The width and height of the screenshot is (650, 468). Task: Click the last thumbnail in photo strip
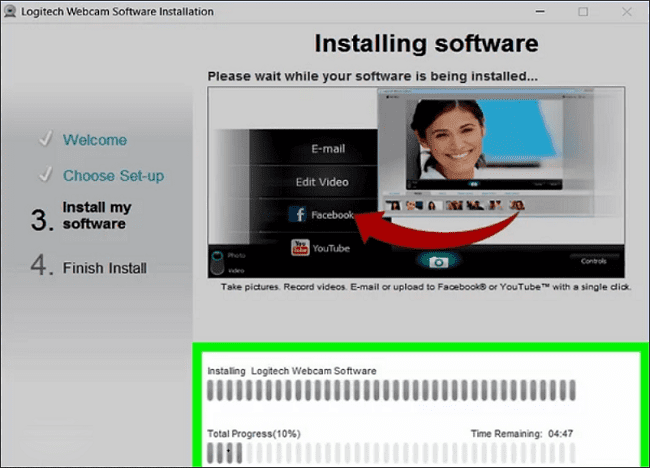point(517,205)
